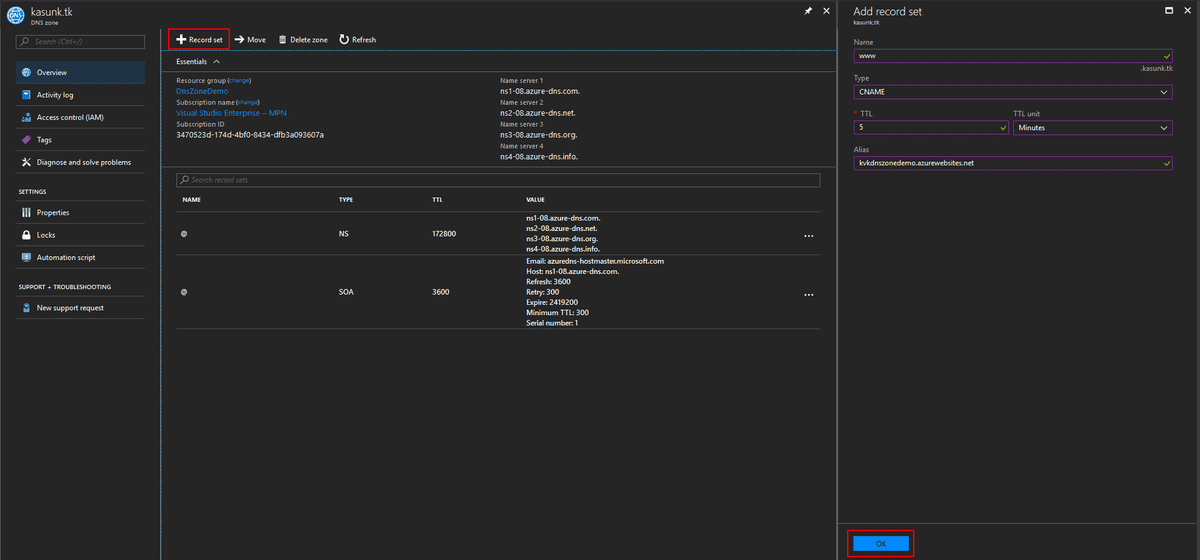Click the Move arrow icon

(240, 39)
